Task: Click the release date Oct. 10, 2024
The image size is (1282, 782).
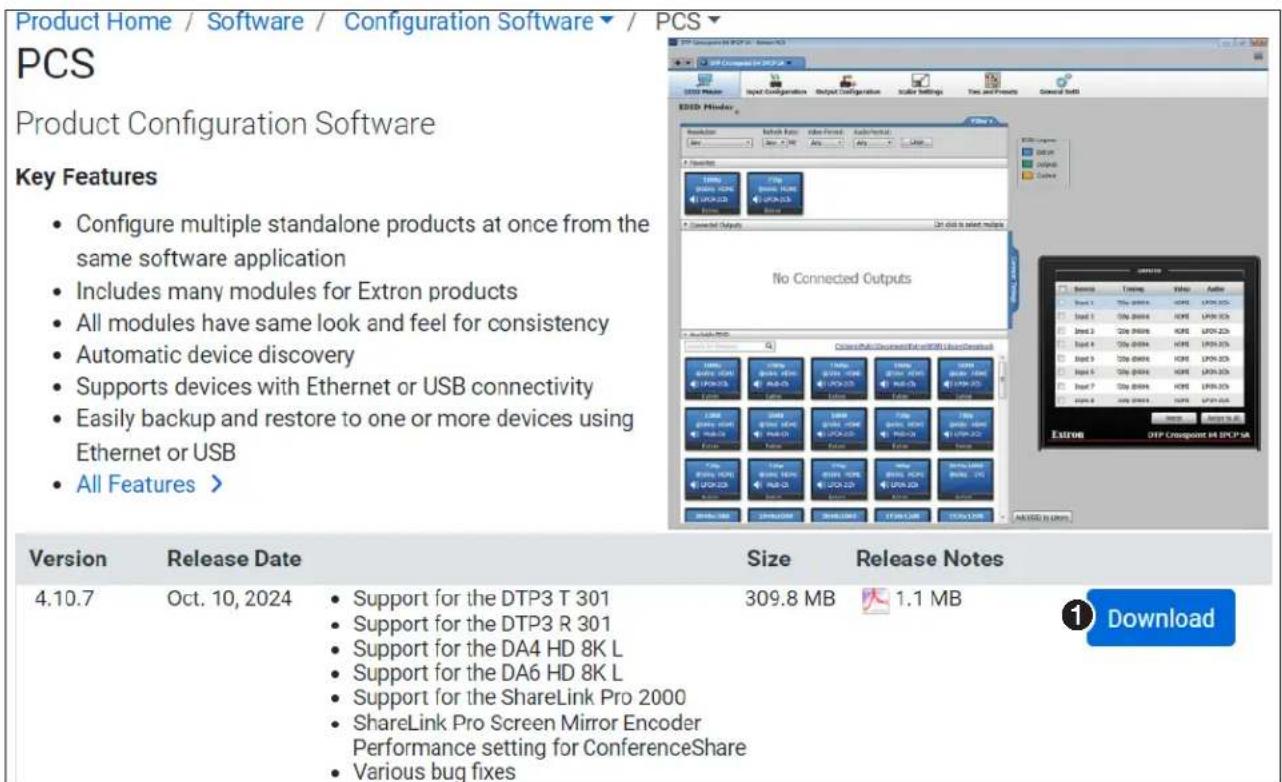Action: 229,601
